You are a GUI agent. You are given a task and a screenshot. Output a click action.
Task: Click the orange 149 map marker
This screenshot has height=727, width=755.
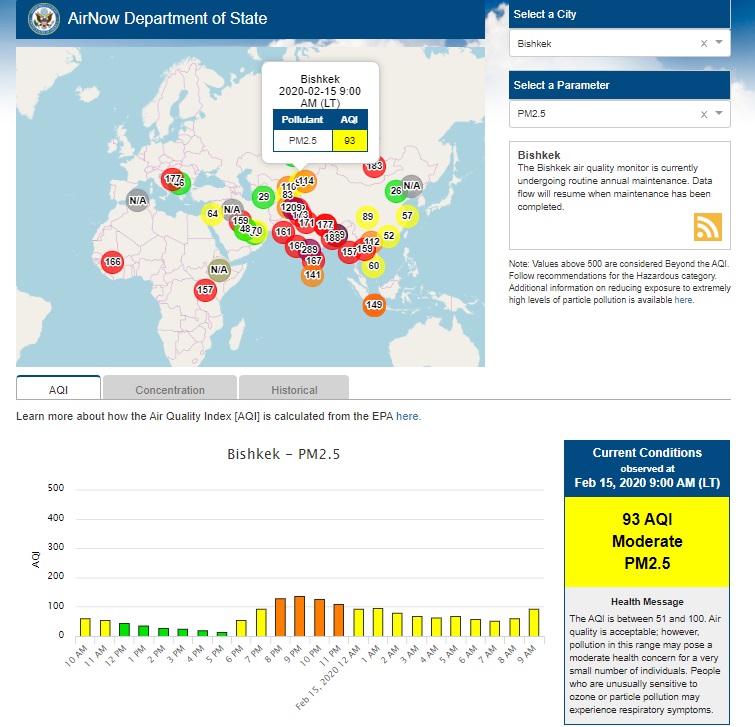[374, 305]
